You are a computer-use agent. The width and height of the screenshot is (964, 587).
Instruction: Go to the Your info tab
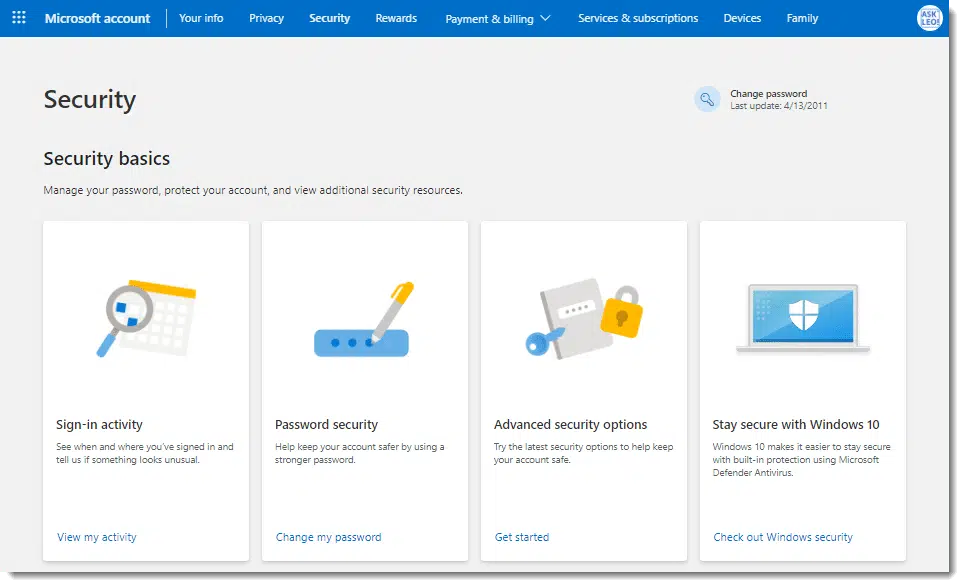(201, 18)
